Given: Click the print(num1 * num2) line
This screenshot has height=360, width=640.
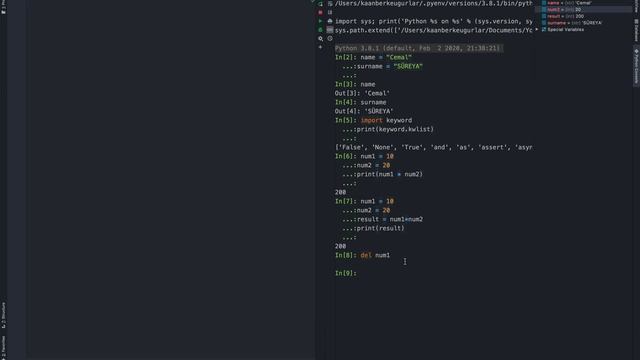Looking at the screenshot, I should (x=382, y=174).
